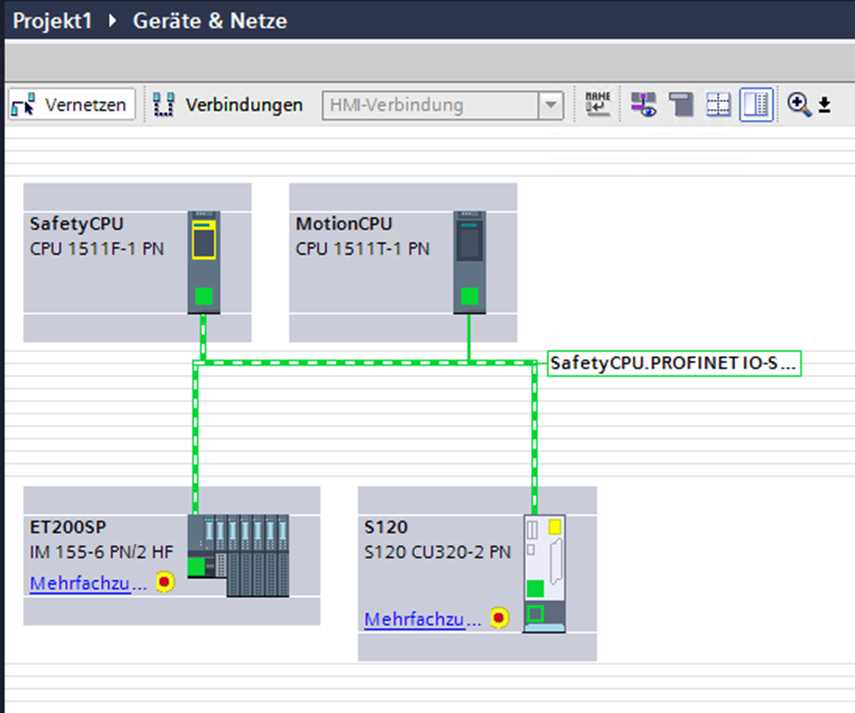Image resolution: width=855 pixels, height=713 pixels.
Task: Open the zoom options dropdown arrow
Action: coord(824,105)
